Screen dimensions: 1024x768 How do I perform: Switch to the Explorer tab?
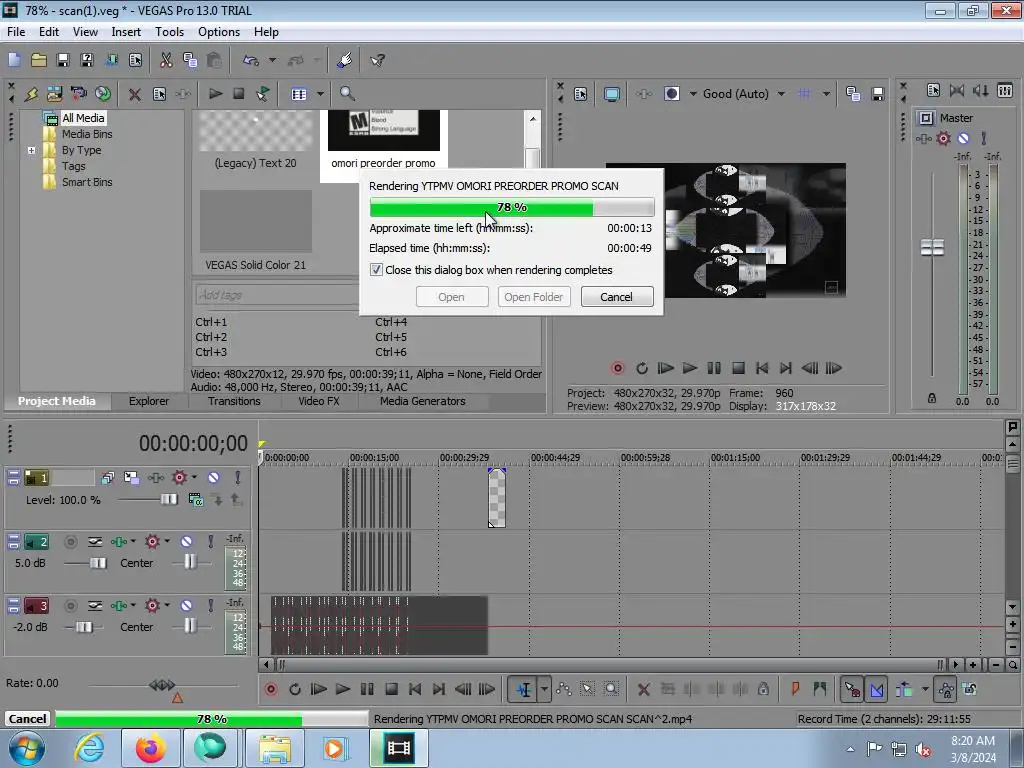point(149,401)
